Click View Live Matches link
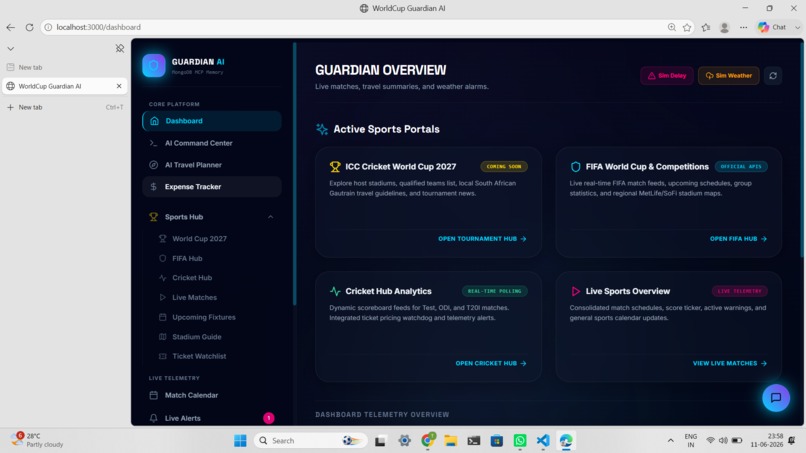 730,363
